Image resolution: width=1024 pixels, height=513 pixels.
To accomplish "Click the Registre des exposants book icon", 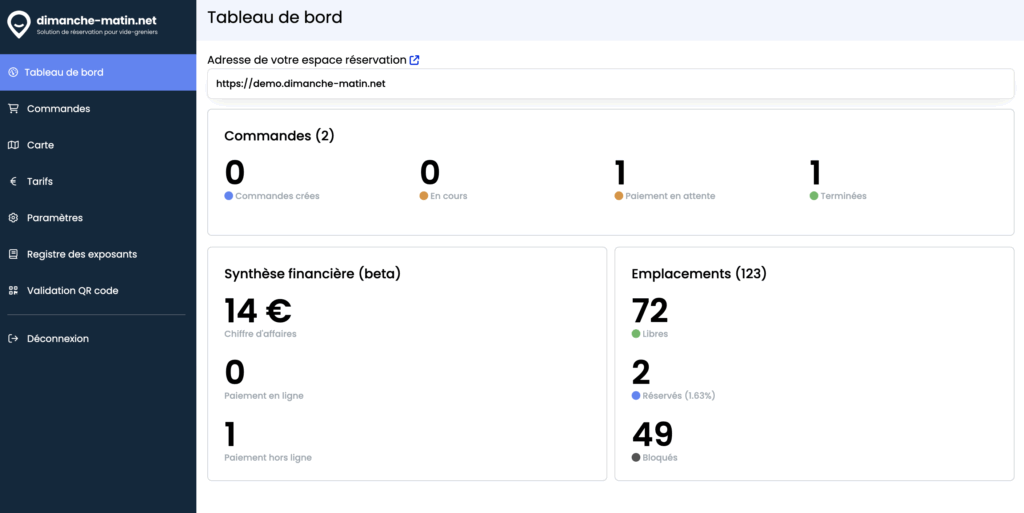I will coord(13,255).
